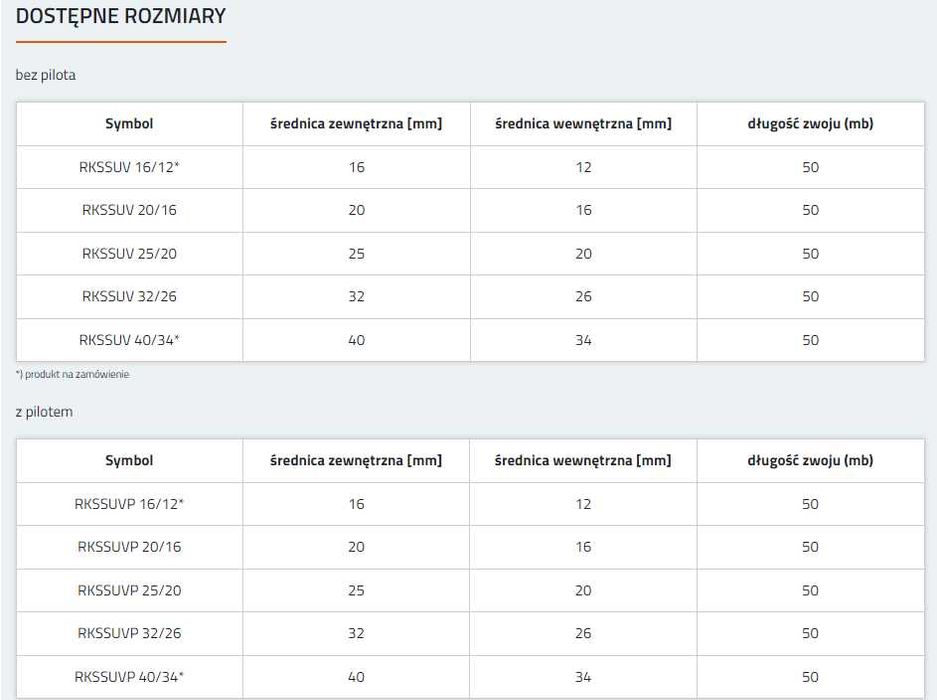The image size is (937, 700).
Task: Select the RKSSUVP 16/12* symbol cell
Action: (x=129, y=504)
